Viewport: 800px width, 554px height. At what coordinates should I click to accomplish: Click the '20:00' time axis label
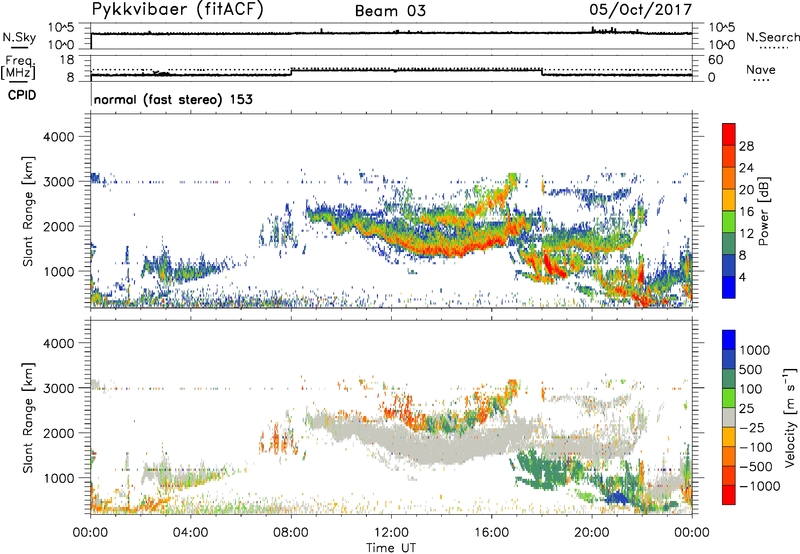click(591, 533)
